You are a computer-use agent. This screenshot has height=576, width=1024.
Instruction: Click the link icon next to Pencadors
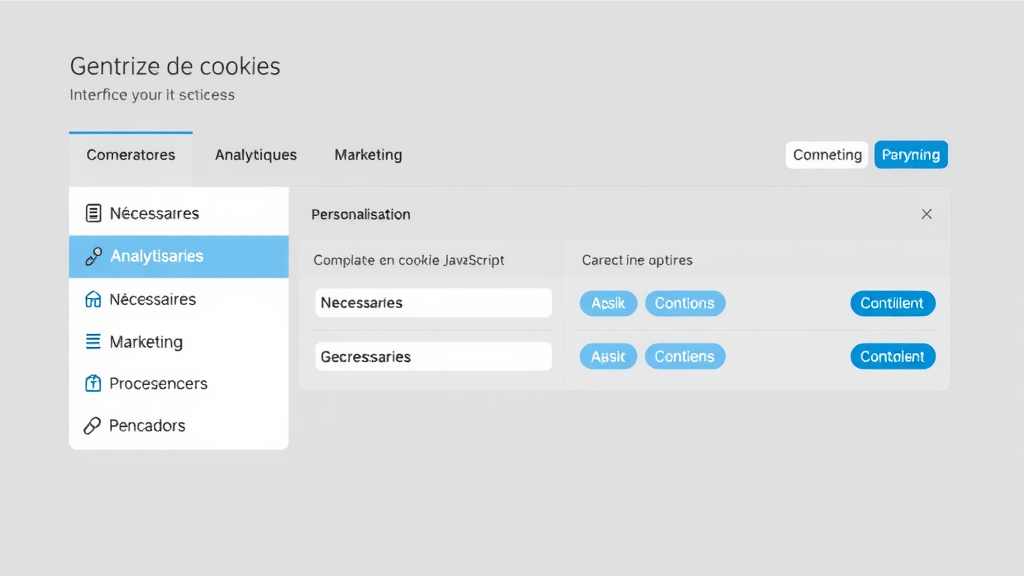tap(94, 425)
